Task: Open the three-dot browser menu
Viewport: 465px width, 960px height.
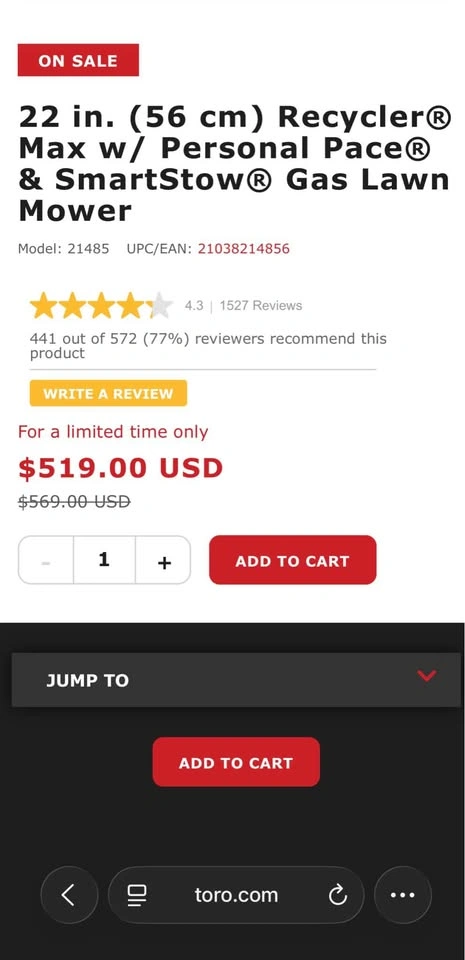Action: 403,895
